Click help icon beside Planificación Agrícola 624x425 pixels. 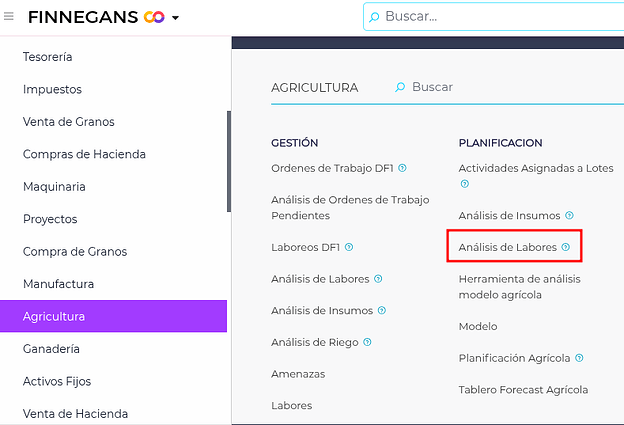pyautogui.click(x=580, y=358)
